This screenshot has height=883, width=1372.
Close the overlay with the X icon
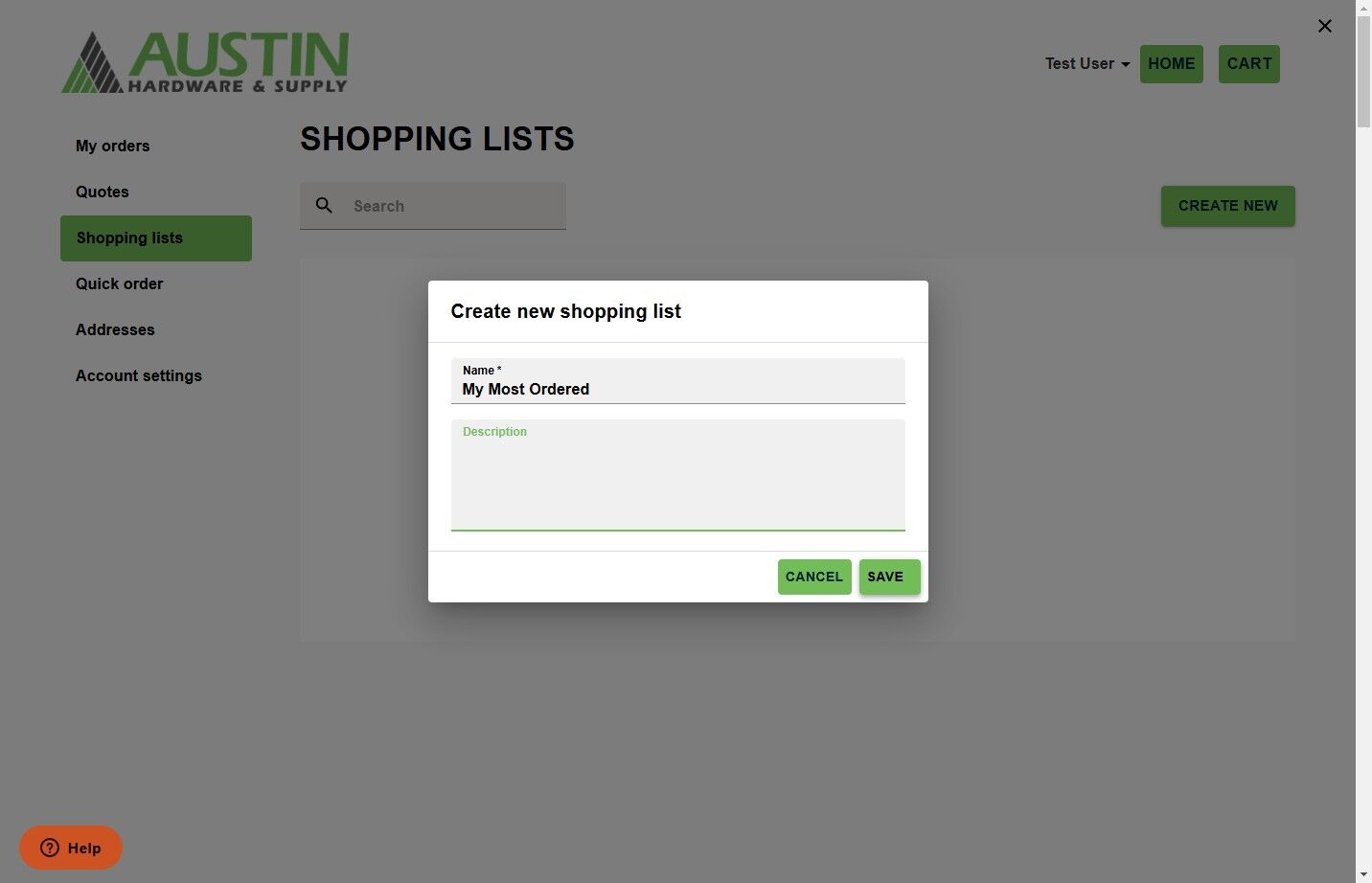click(1325, 26)
